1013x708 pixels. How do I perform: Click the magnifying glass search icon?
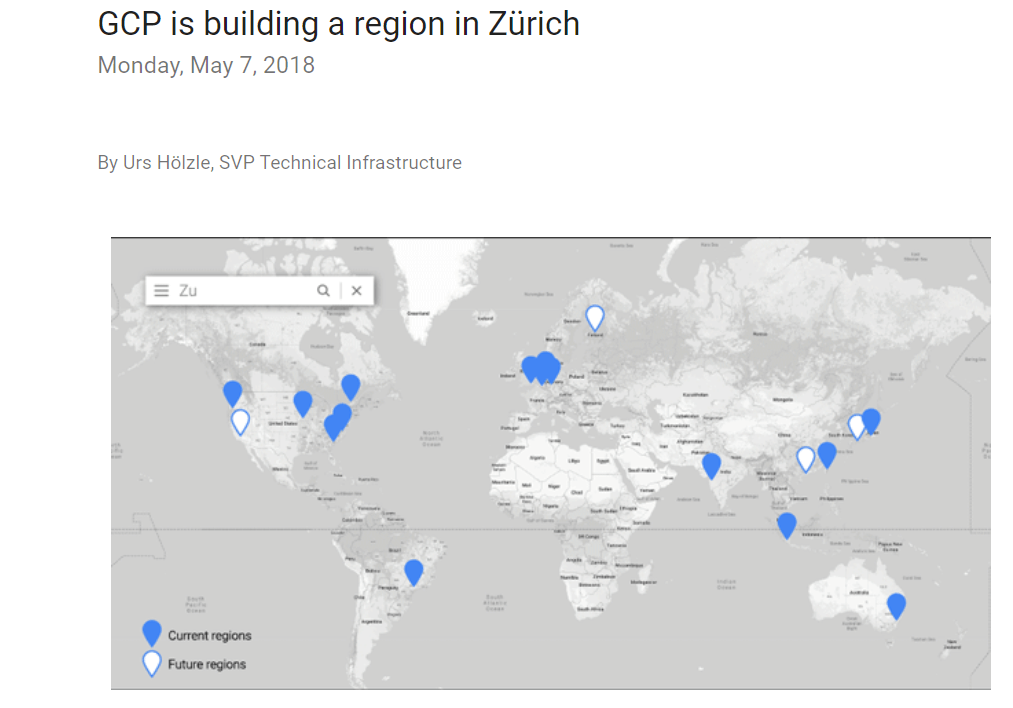pyautogui.click(x=323, y=290)
